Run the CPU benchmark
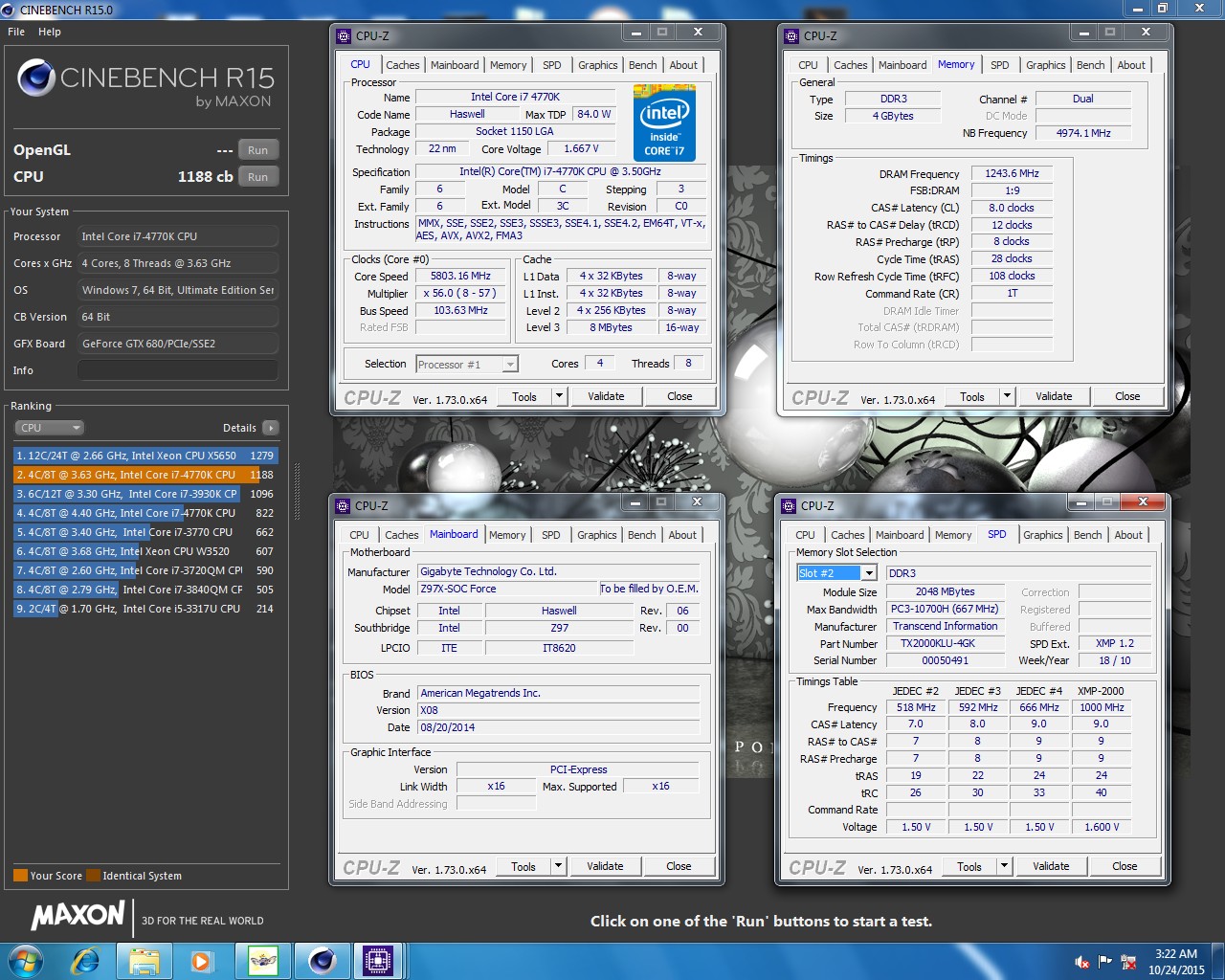Viewport: 1225px width, 980px height. [258, 177]
